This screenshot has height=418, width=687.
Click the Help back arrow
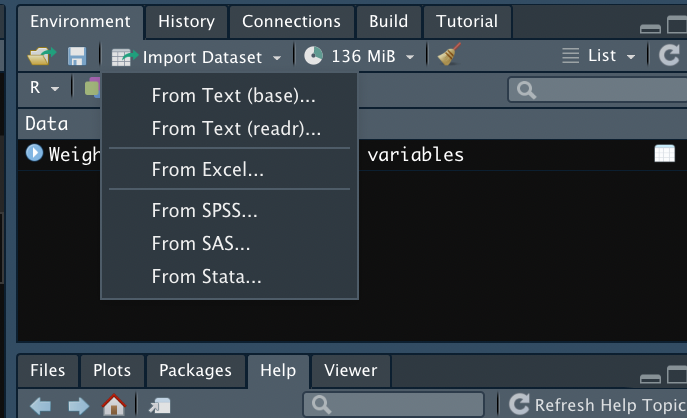point(41,405)
